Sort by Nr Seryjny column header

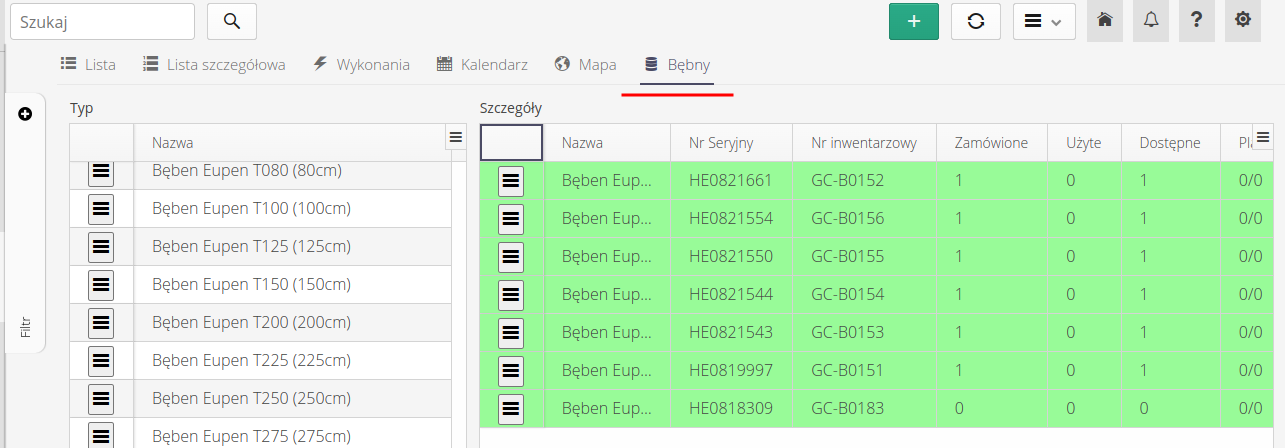tap(720, 143)
